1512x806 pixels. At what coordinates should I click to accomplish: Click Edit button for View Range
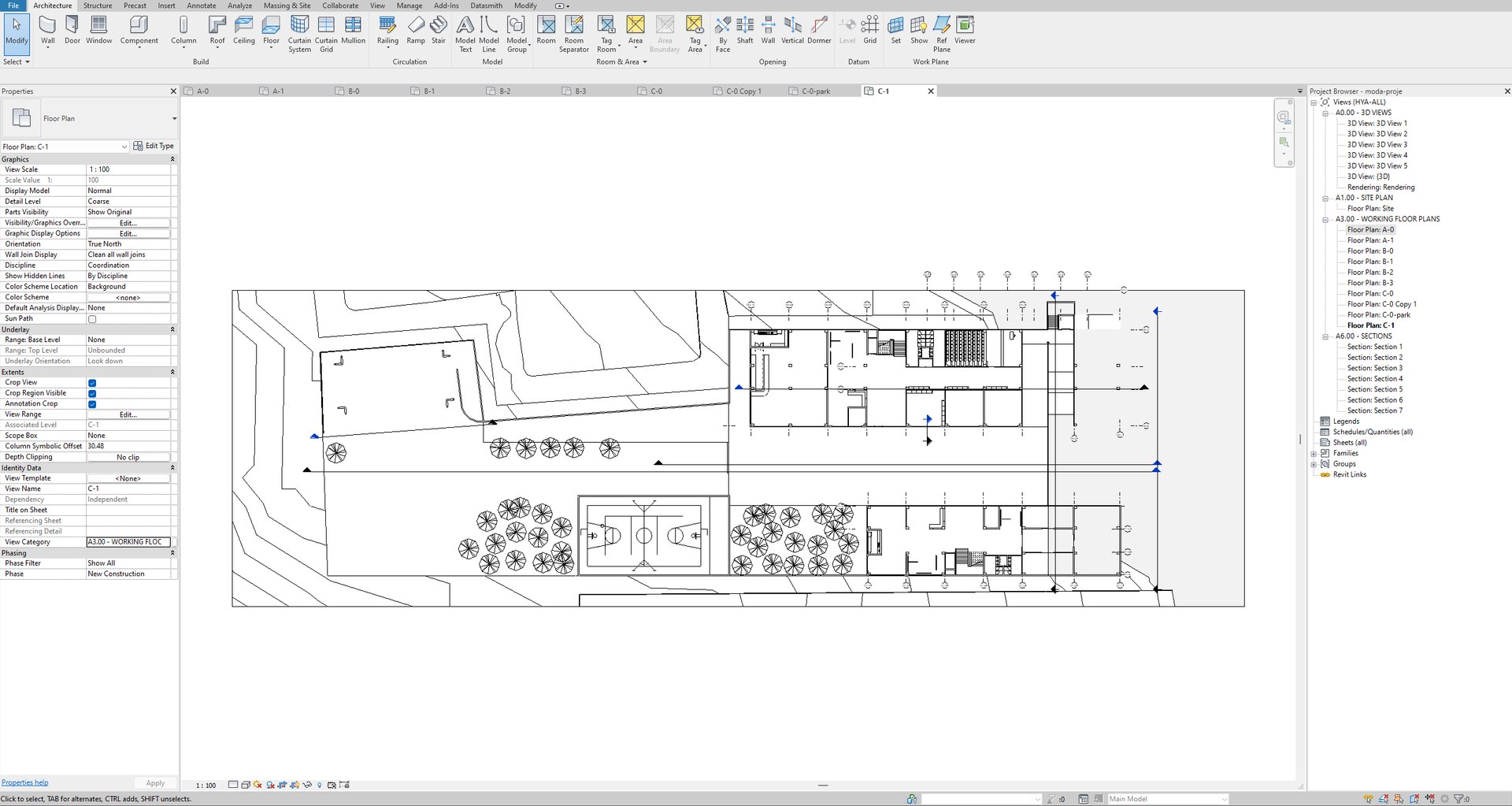click(x=128, y=414)
